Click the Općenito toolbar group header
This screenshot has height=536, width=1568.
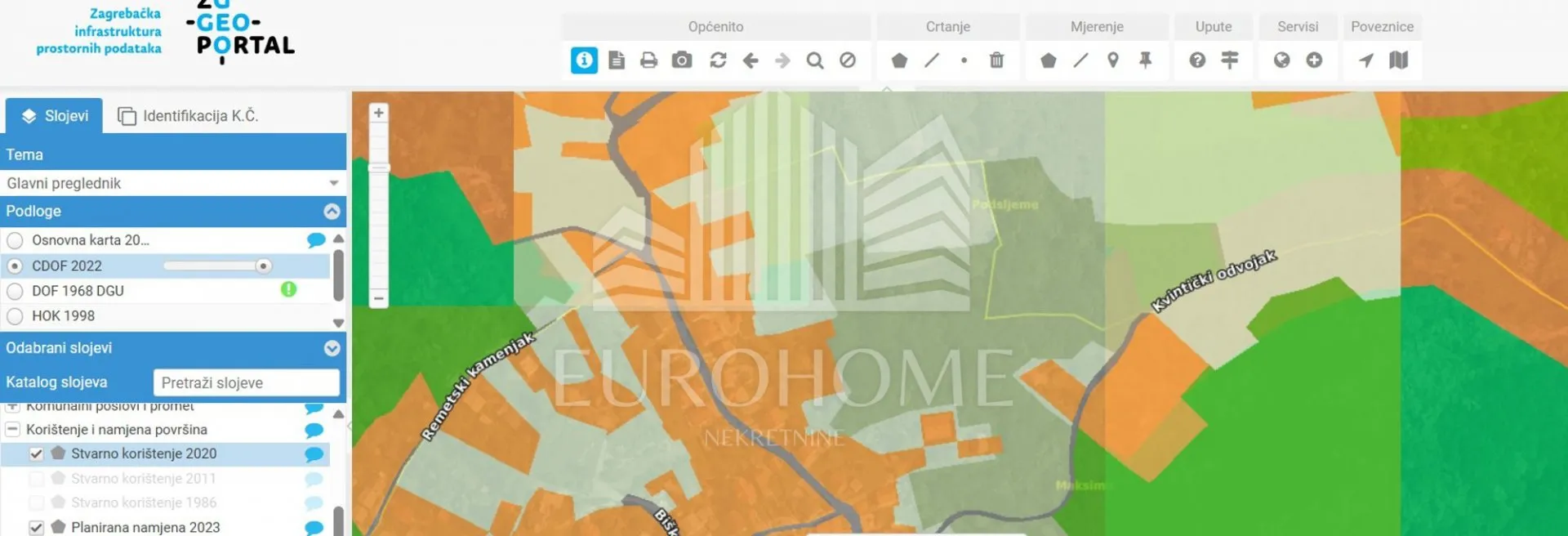[715, 27]
